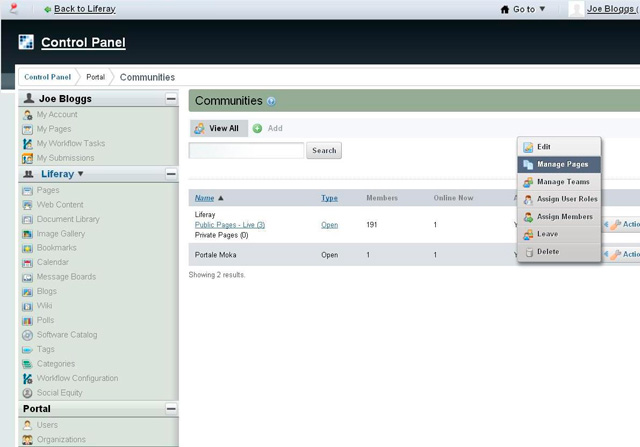The image size is (640, 447).
Task: Click the Workflow Configuration icon
Action: [x=27, y=378]
